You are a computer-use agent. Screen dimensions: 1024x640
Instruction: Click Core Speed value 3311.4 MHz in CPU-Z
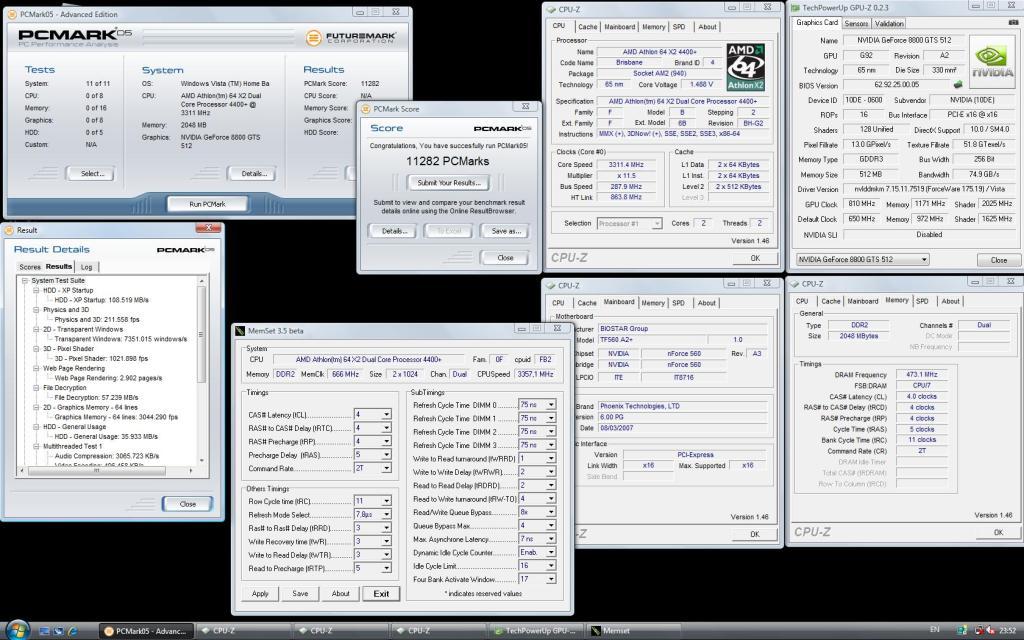coord(625,165)
